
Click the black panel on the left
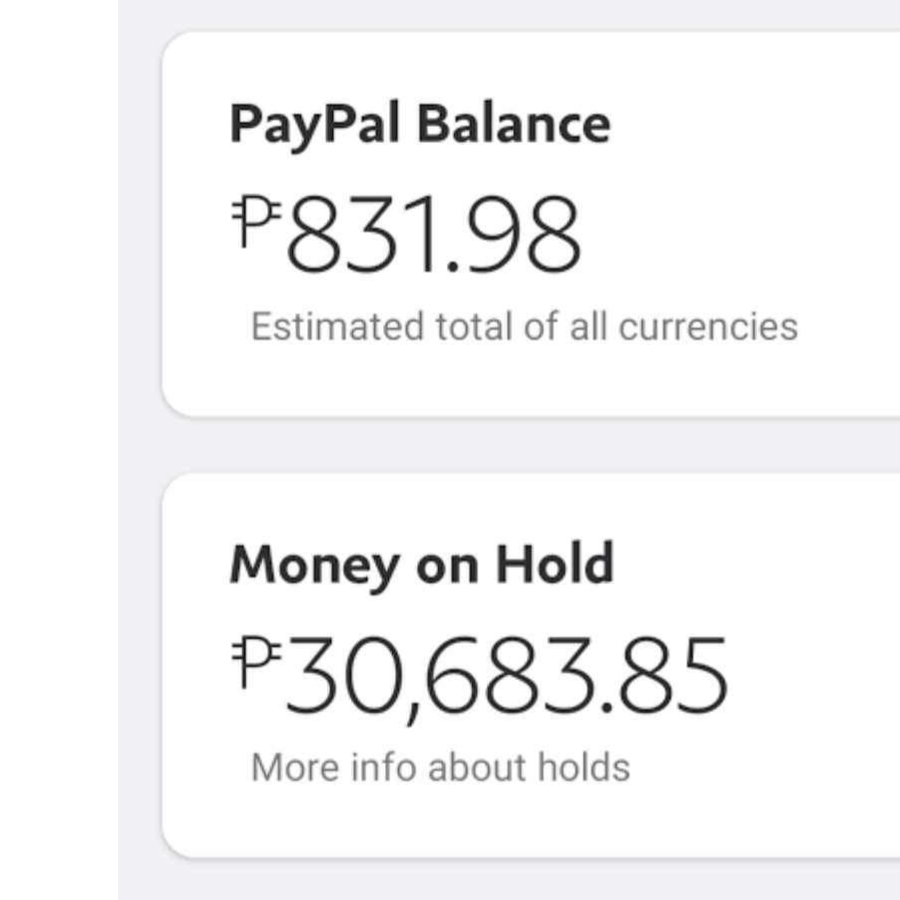(58, 450)
